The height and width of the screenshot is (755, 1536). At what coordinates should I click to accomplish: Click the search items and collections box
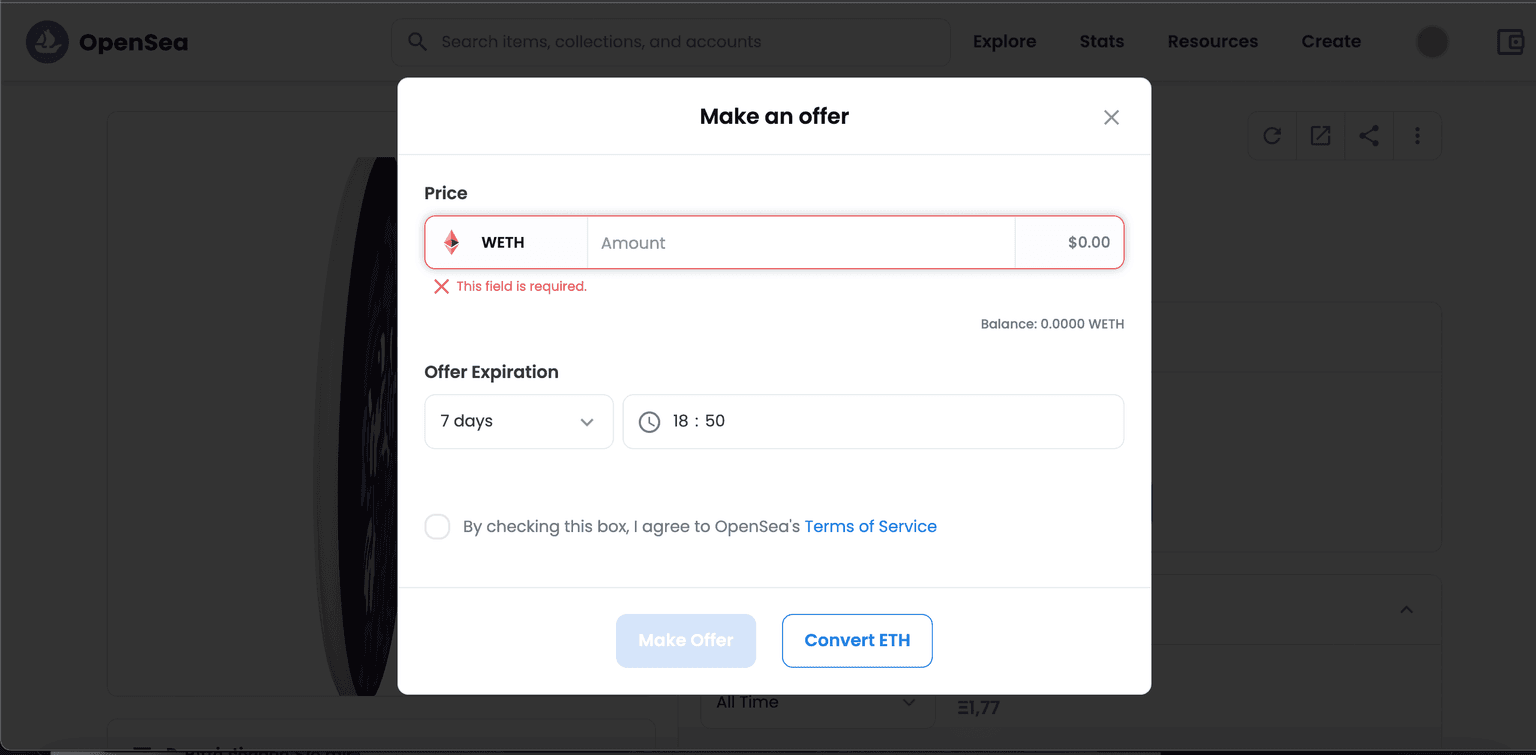pos(670,42)
